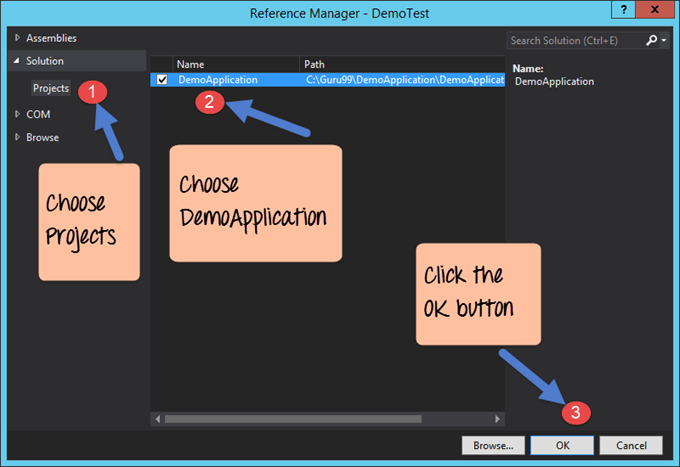Select the DemoApplication project path cell

point(404,80)
